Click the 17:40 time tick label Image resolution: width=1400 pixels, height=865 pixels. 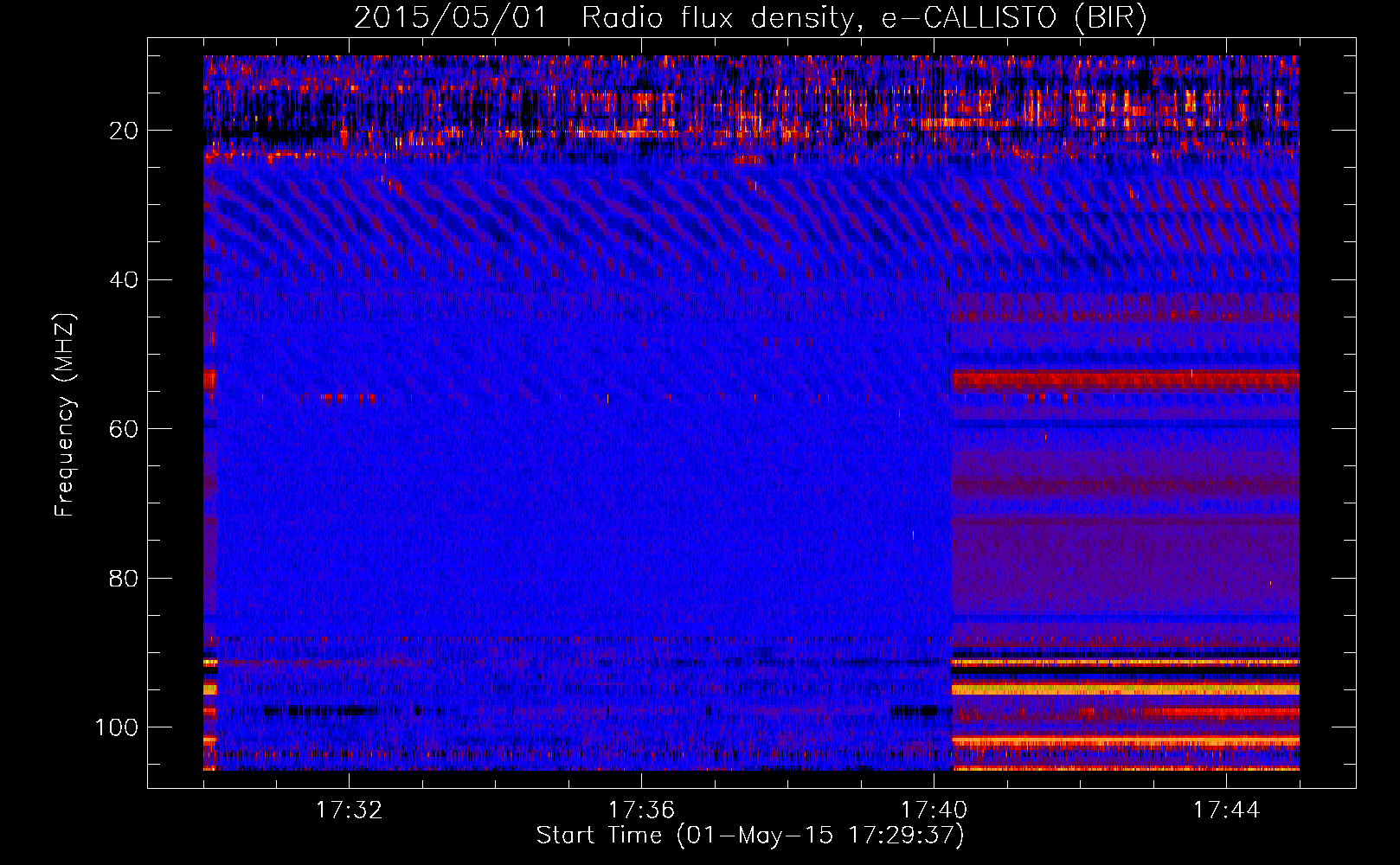tap(934, 811)
